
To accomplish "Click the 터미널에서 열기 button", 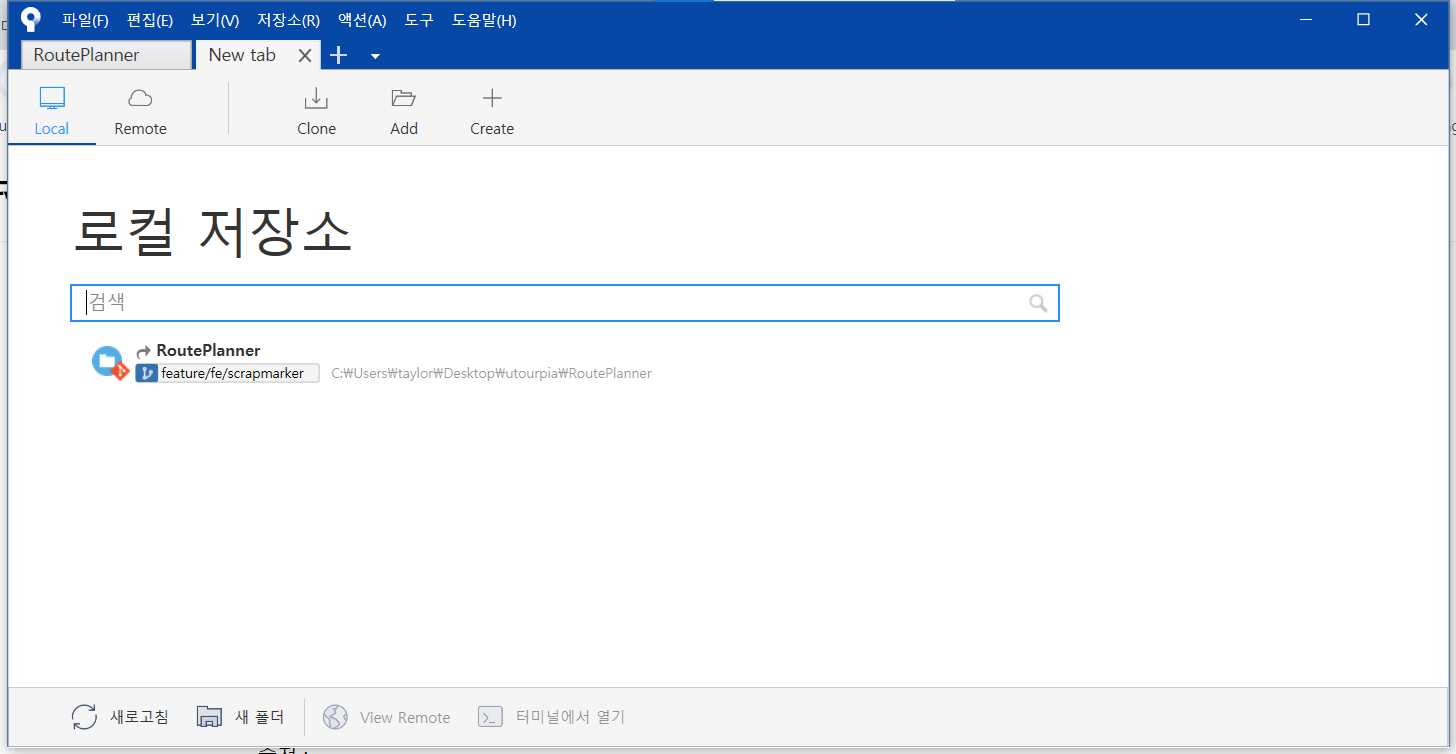I will (x=551, y=717).
